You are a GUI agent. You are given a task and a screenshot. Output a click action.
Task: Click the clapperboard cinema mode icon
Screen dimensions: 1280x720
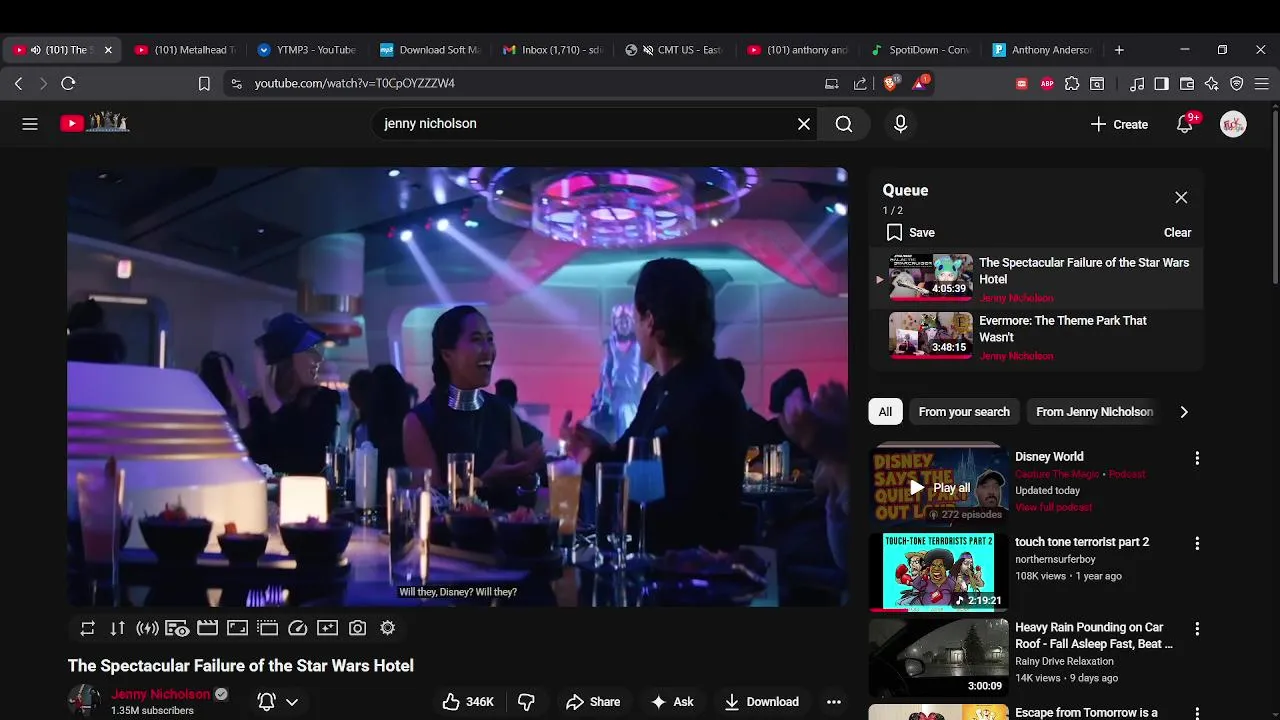[x=207, y=628]
